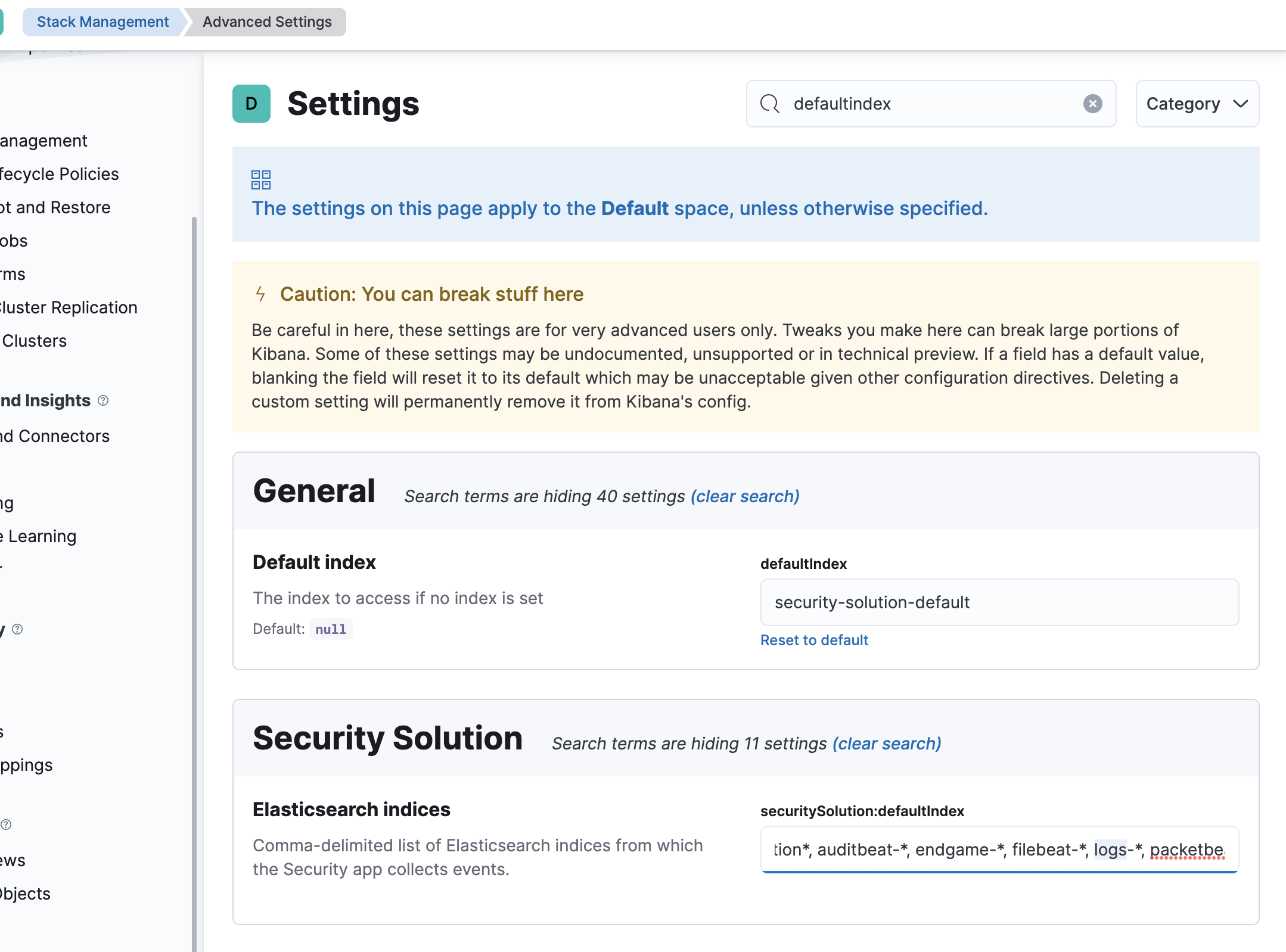
Task: Click the securitySolution:defaultIndex input field
Action: pyautogui.click(x=999, y=850)
